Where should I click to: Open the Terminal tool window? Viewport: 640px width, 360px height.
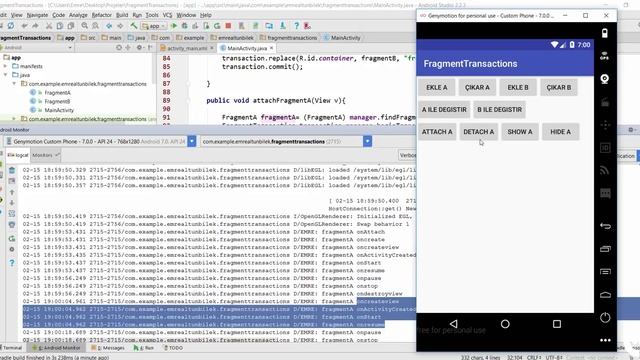click(x=12, y=348)
